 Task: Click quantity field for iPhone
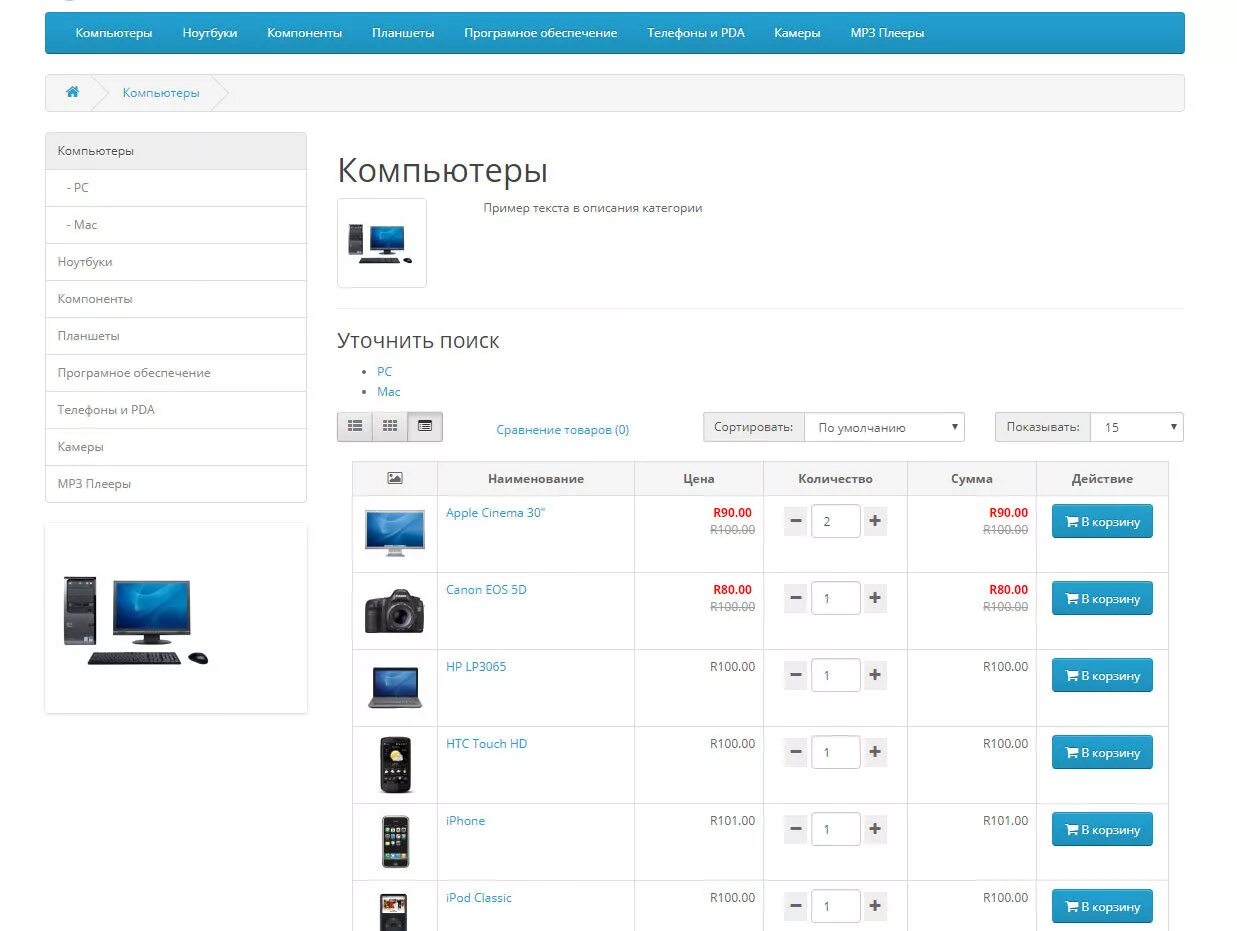tap(836, 829)
